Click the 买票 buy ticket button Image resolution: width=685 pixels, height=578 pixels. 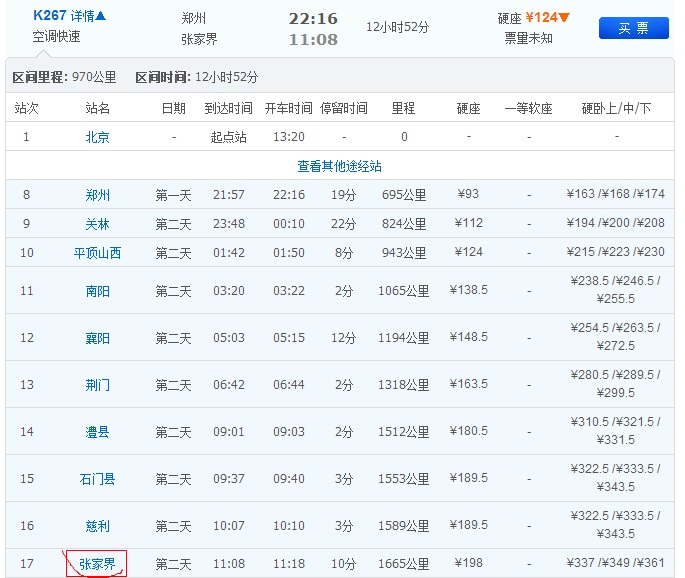[633, 28]
